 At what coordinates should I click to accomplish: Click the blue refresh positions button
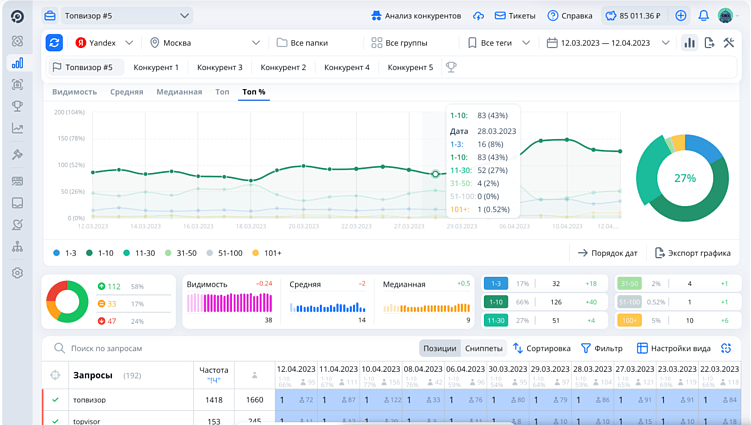pos(54,43)
